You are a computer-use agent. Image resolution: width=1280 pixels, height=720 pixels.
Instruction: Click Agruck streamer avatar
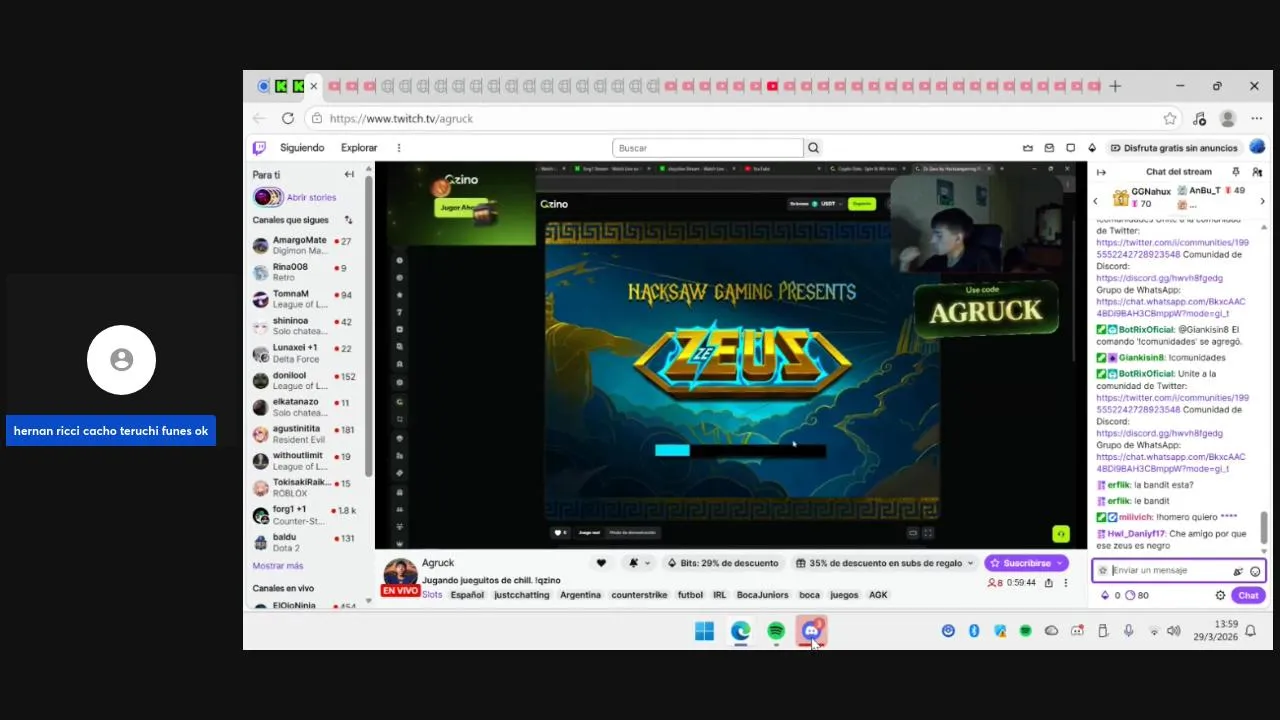(x=400, y=575)
